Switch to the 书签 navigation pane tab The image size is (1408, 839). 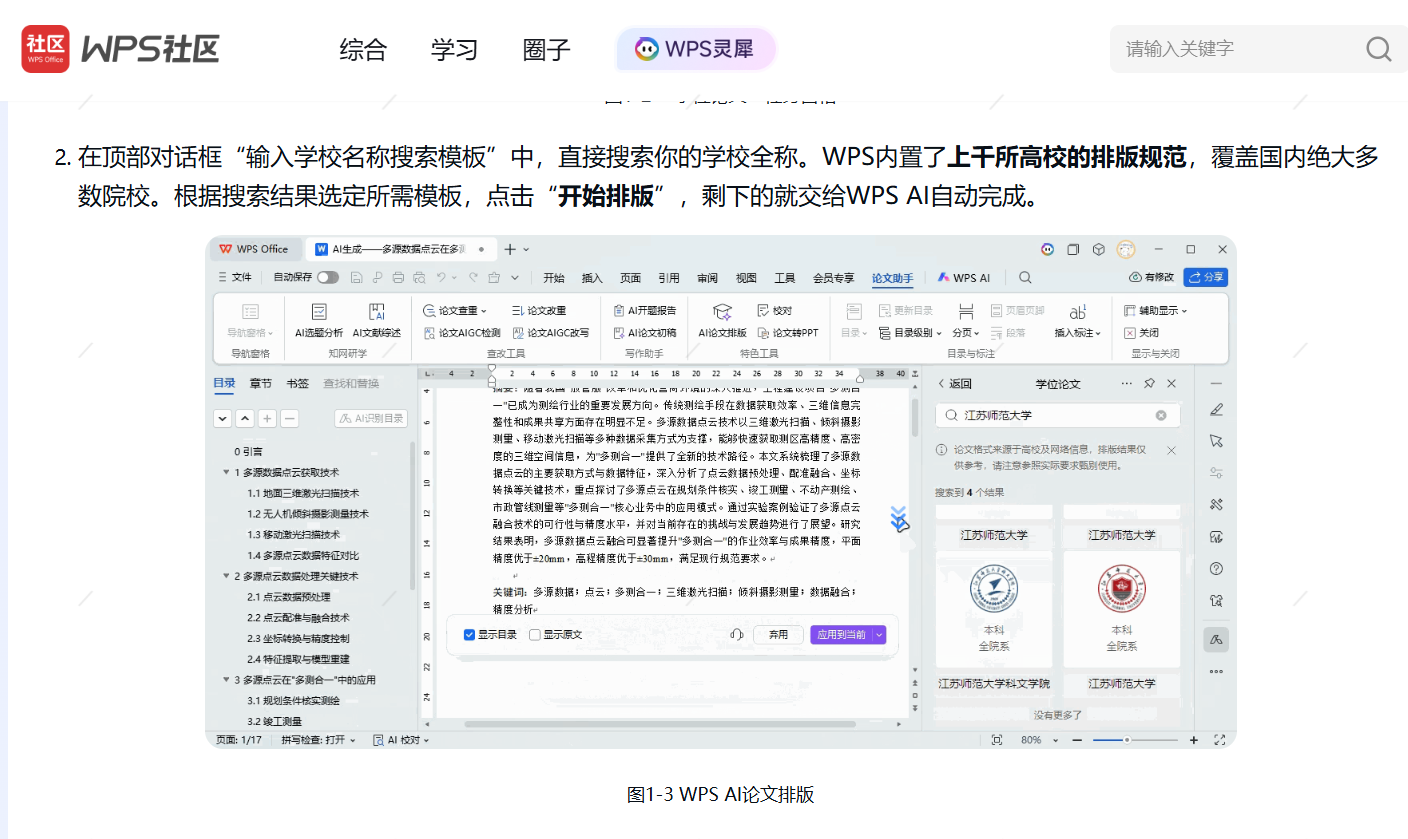(297, 384)
